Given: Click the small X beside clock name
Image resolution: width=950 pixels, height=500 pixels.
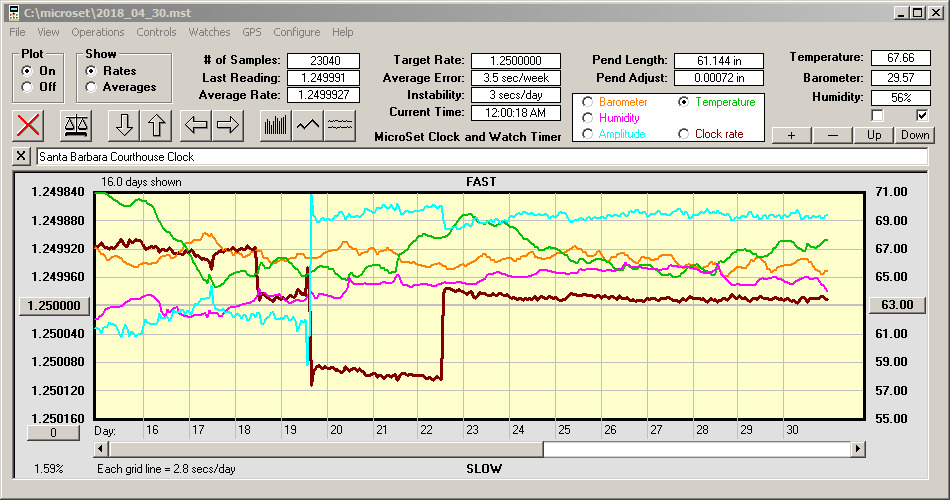Looking at the screenshot, I should tap(21, 156).
